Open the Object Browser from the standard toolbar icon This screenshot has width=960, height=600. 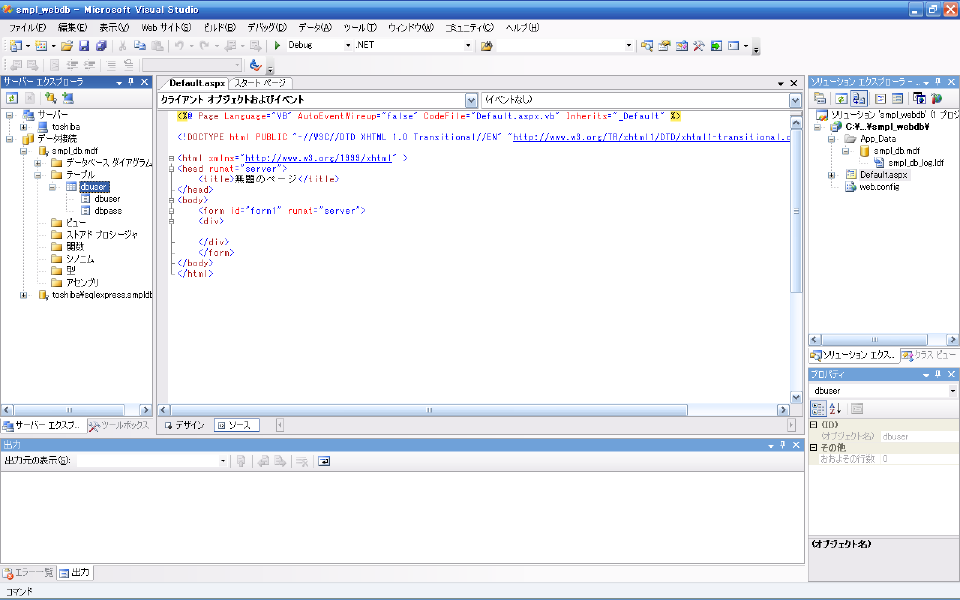[x=681, y=46]
